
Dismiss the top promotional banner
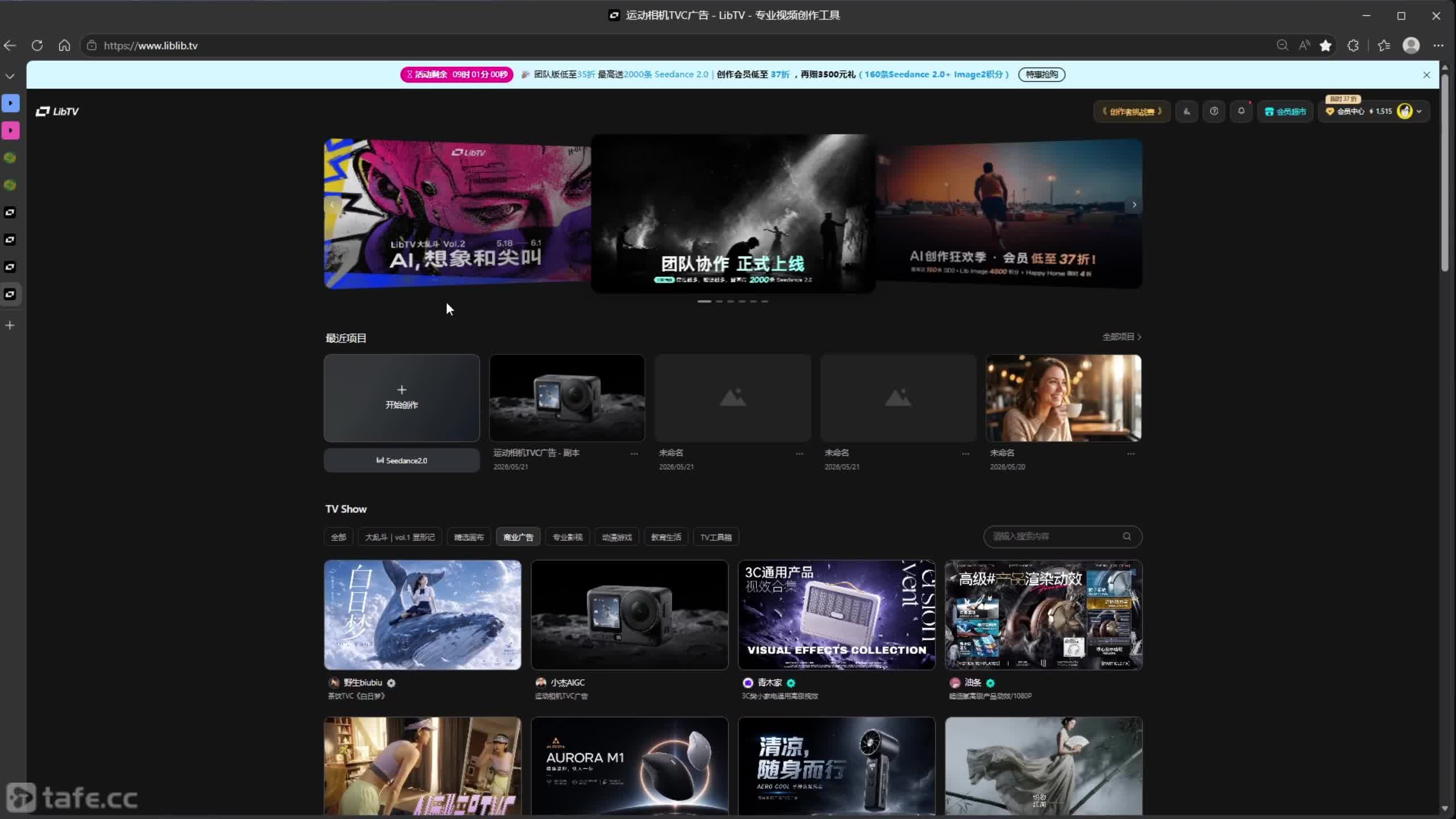click(1426, 75)
